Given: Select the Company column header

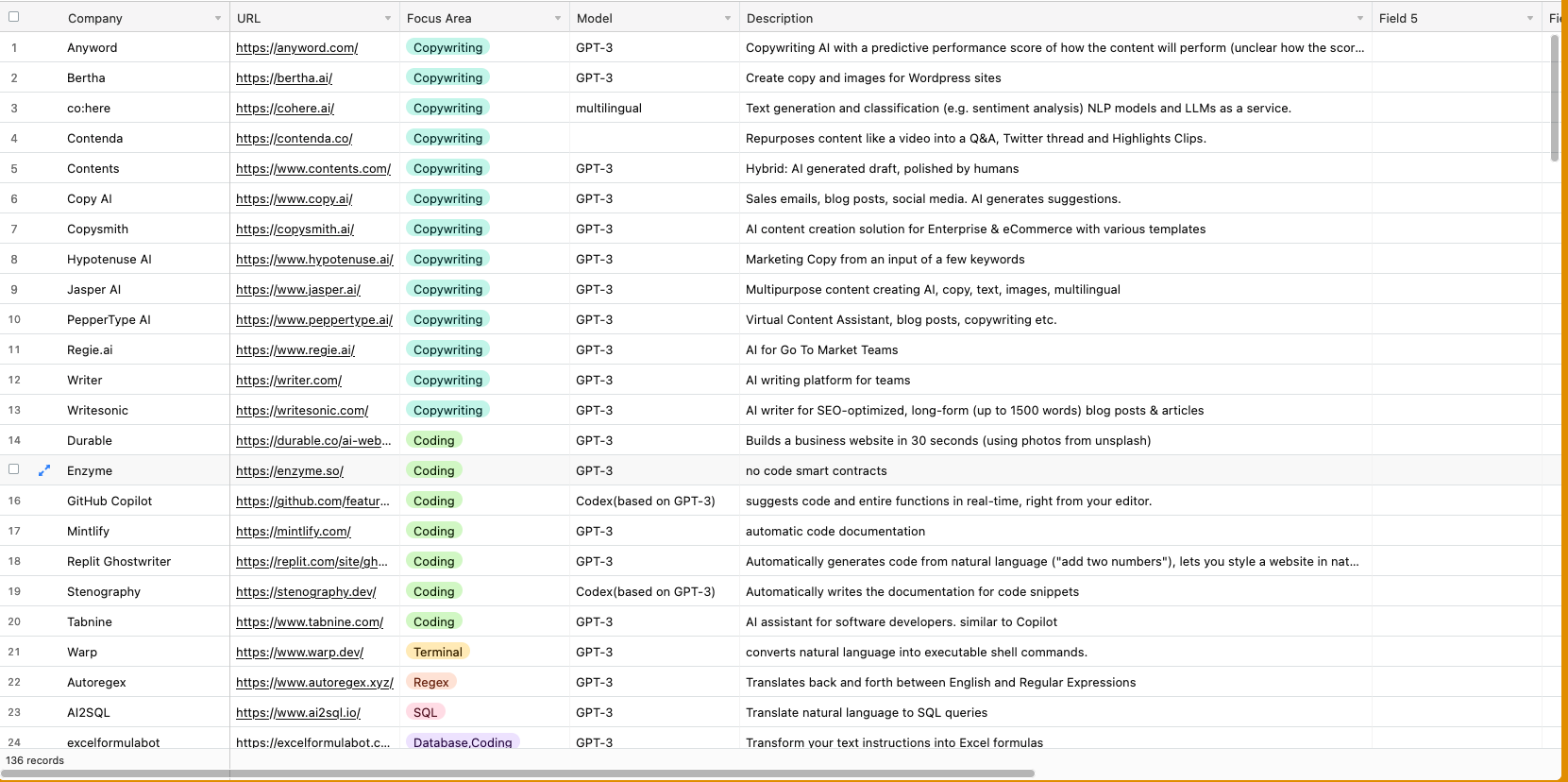Looking at the screenshot, I should point(144,18).
